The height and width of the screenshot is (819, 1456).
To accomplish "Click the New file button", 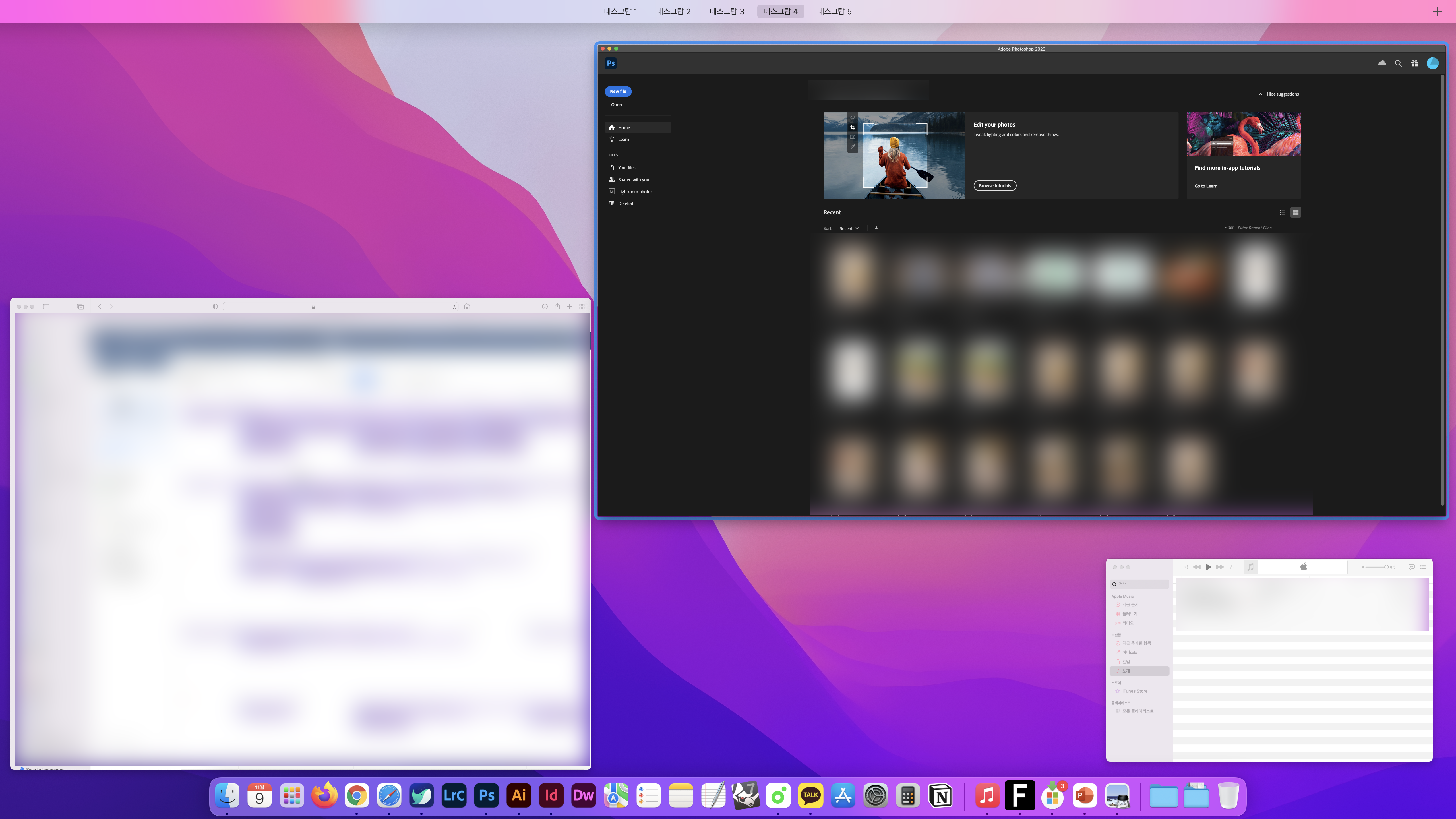I will [618, 92].
